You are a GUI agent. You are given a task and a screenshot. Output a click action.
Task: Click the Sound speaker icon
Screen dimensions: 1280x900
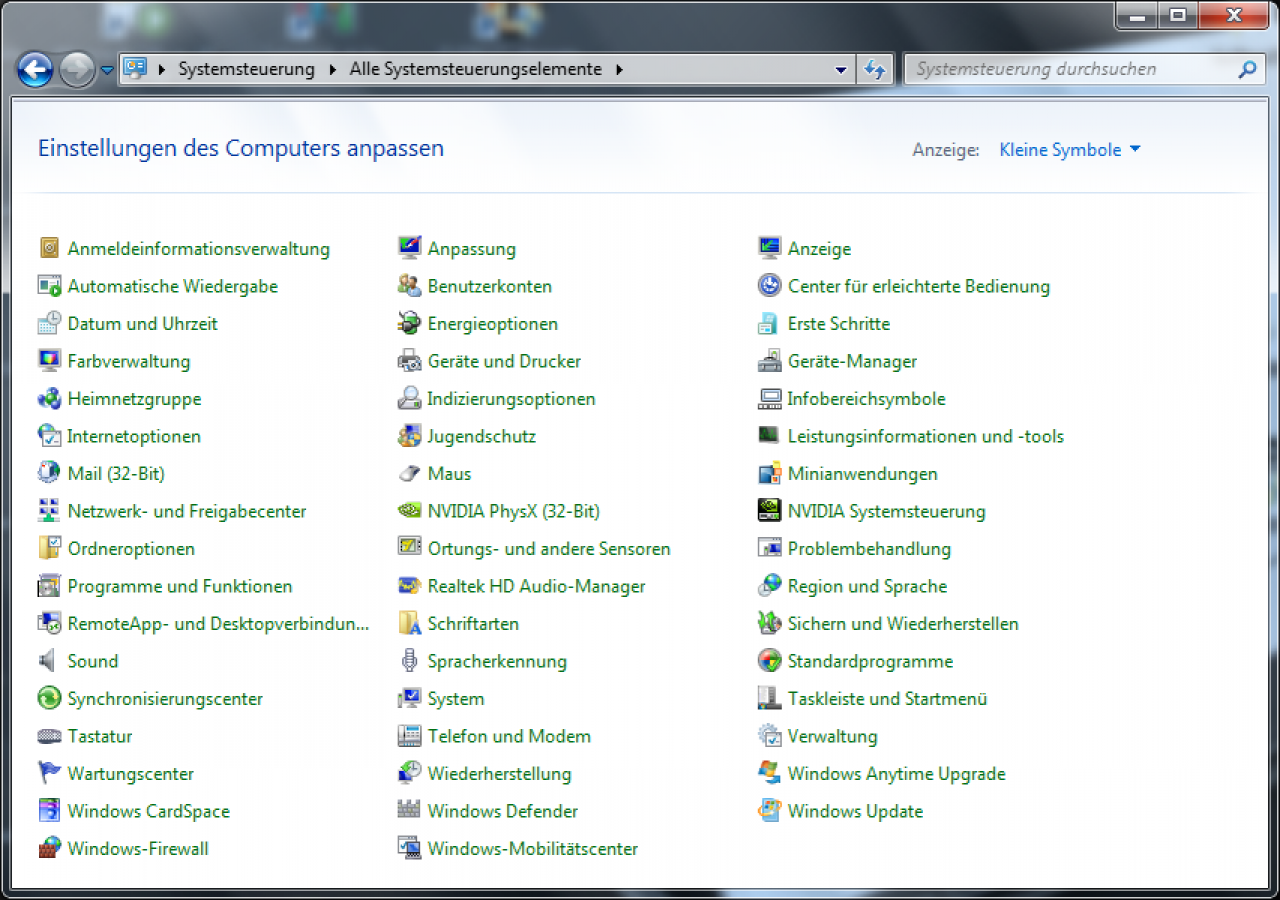pyautogui.click(x=49, y=661)
